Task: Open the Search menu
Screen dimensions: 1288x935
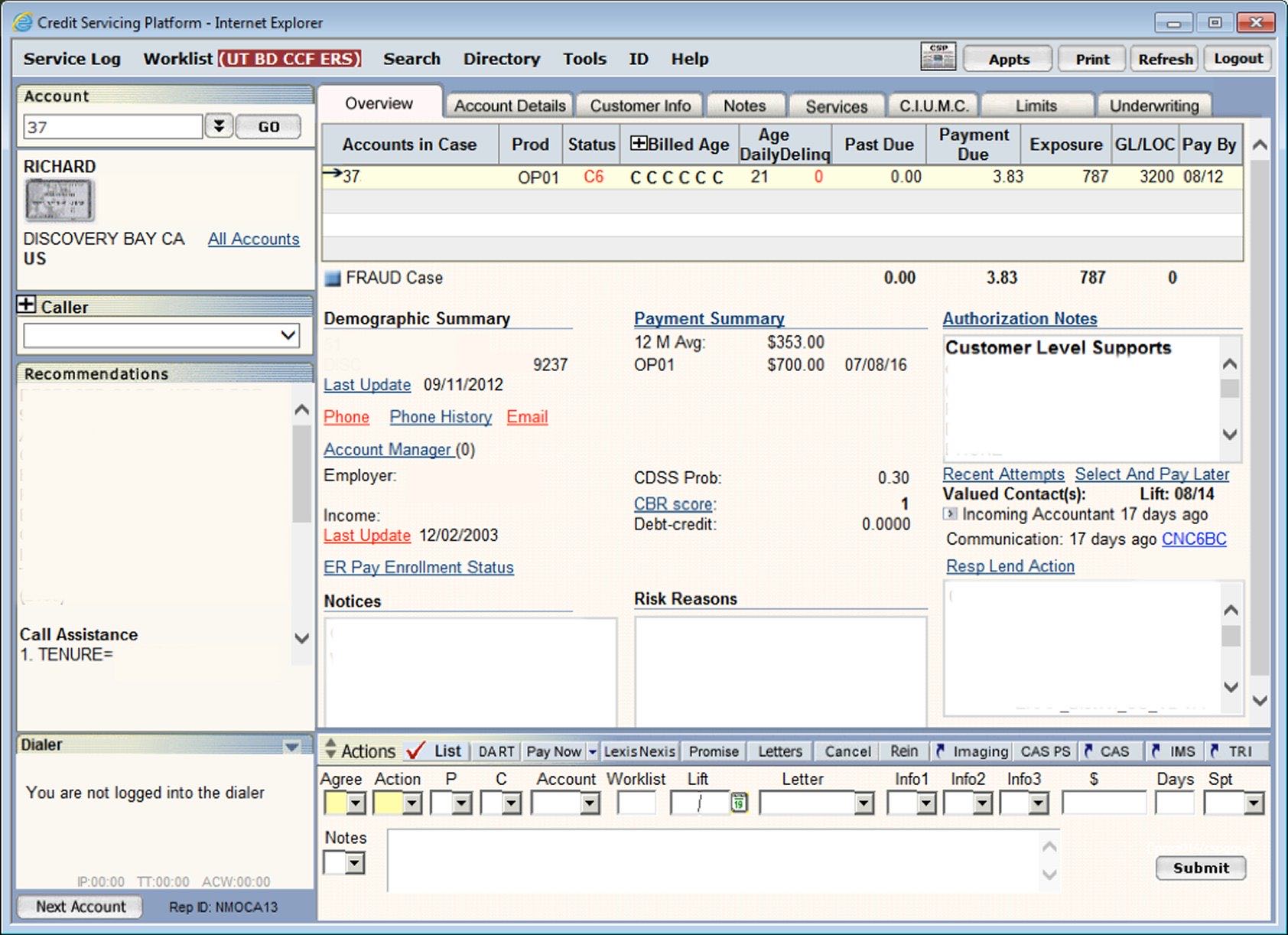Action: (x=411, y=59)
